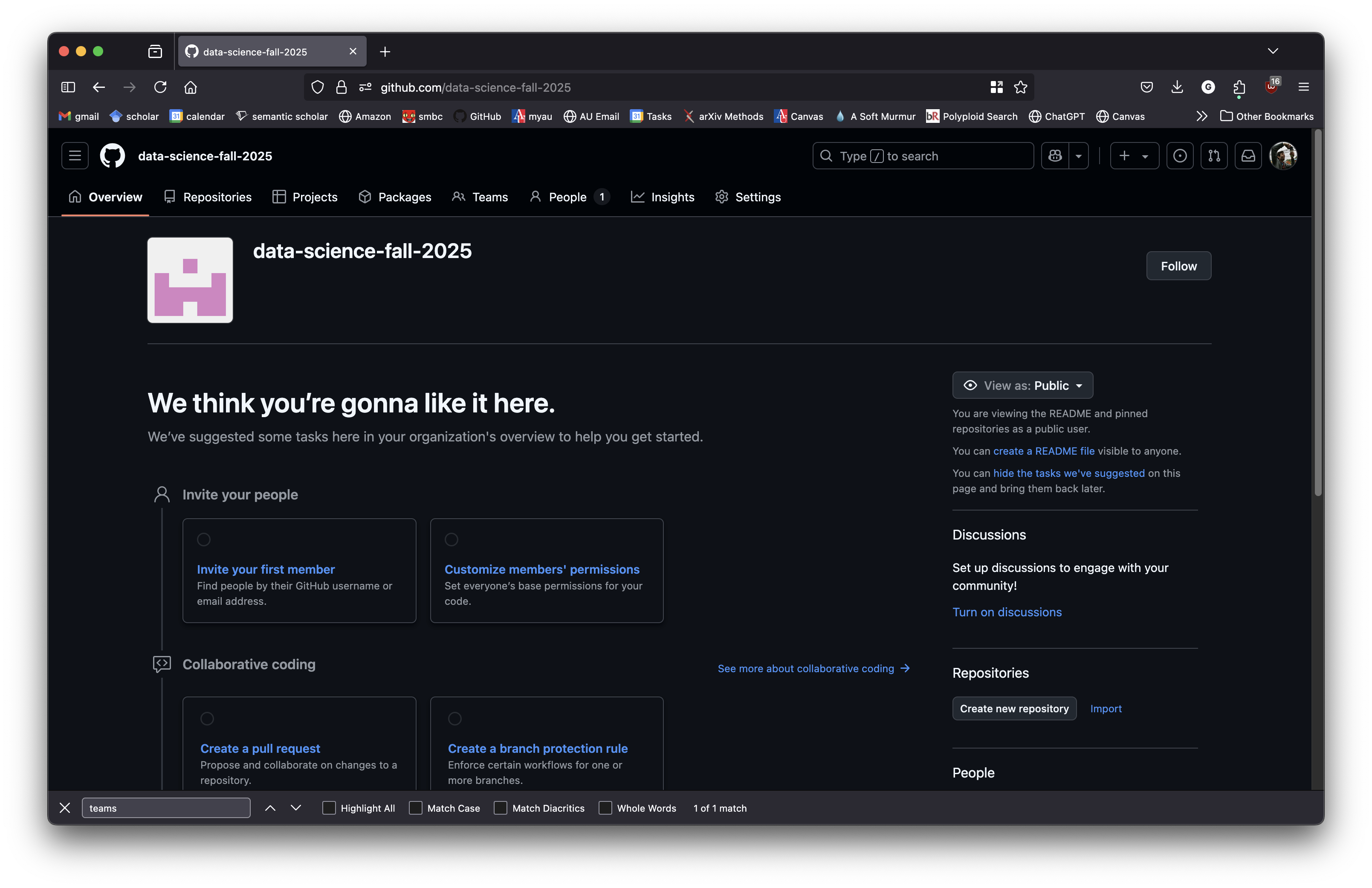Open the browser downloads icon
Screen dimensions: 1372x888
[1177, 87]
